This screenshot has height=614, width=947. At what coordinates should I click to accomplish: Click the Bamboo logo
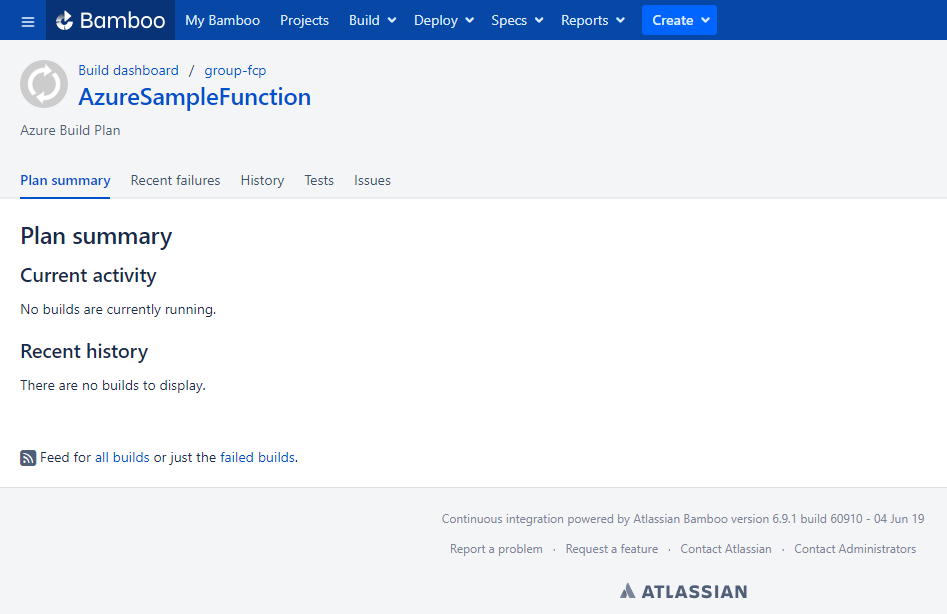point(110,20)
